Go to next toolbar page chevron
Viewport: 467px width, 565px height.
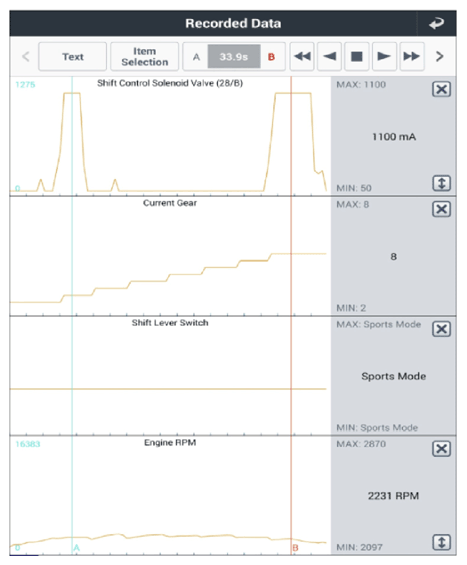(x=439, y=57)
